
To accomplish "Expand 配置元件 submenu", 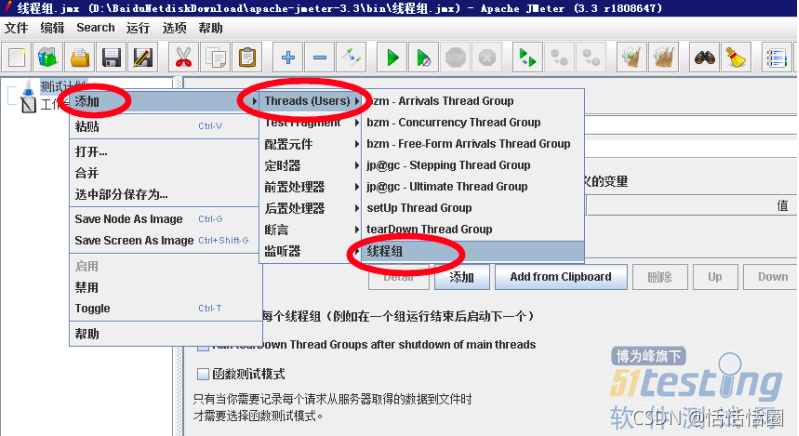I will pos(311,144).
